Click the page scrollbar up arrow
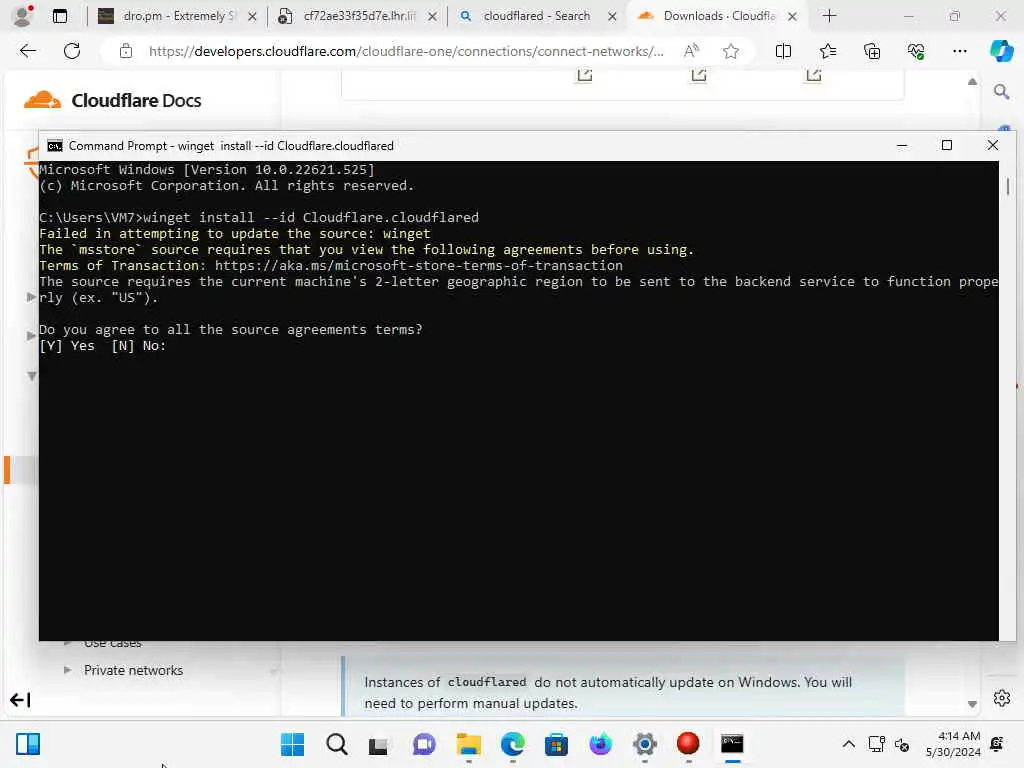Viewport: 1024px width, 768px height. click(972, 82)
